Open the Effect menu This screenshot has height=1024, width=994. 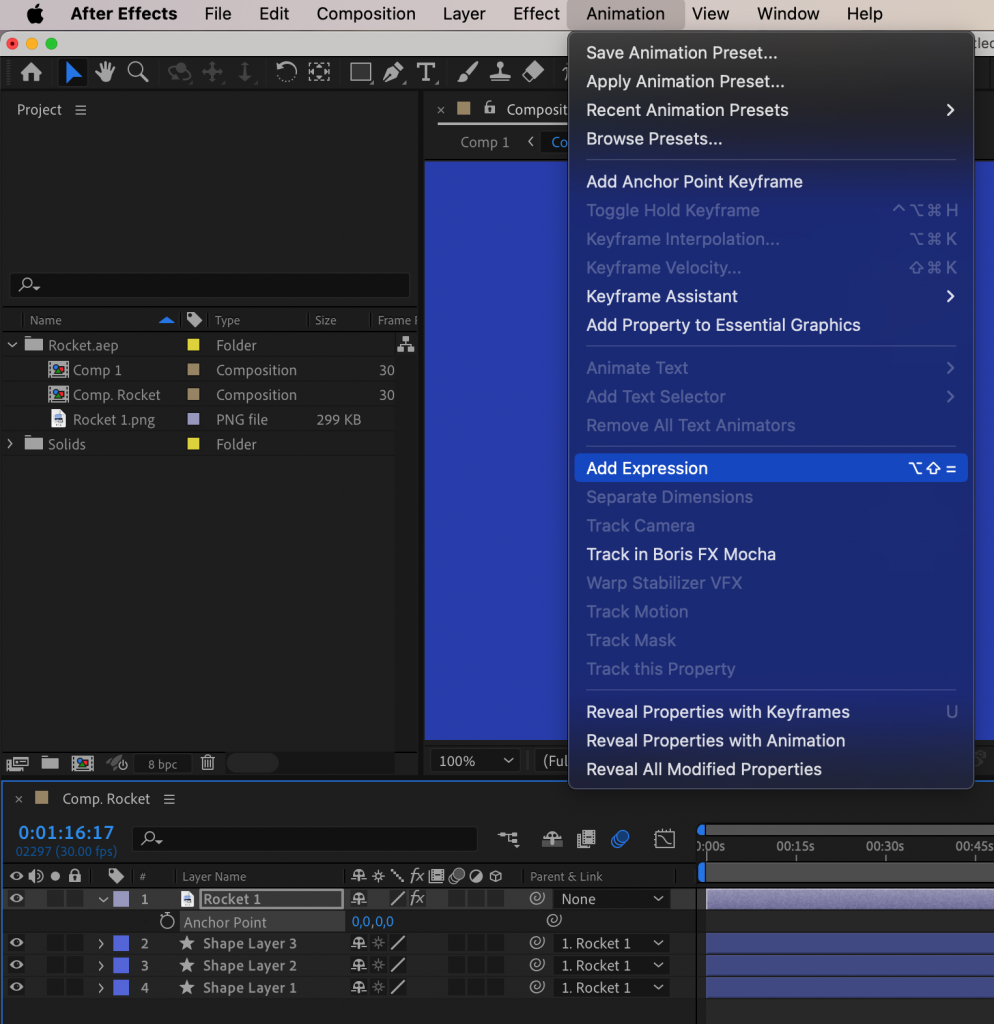pyautogui.click(x=535, y=14)
